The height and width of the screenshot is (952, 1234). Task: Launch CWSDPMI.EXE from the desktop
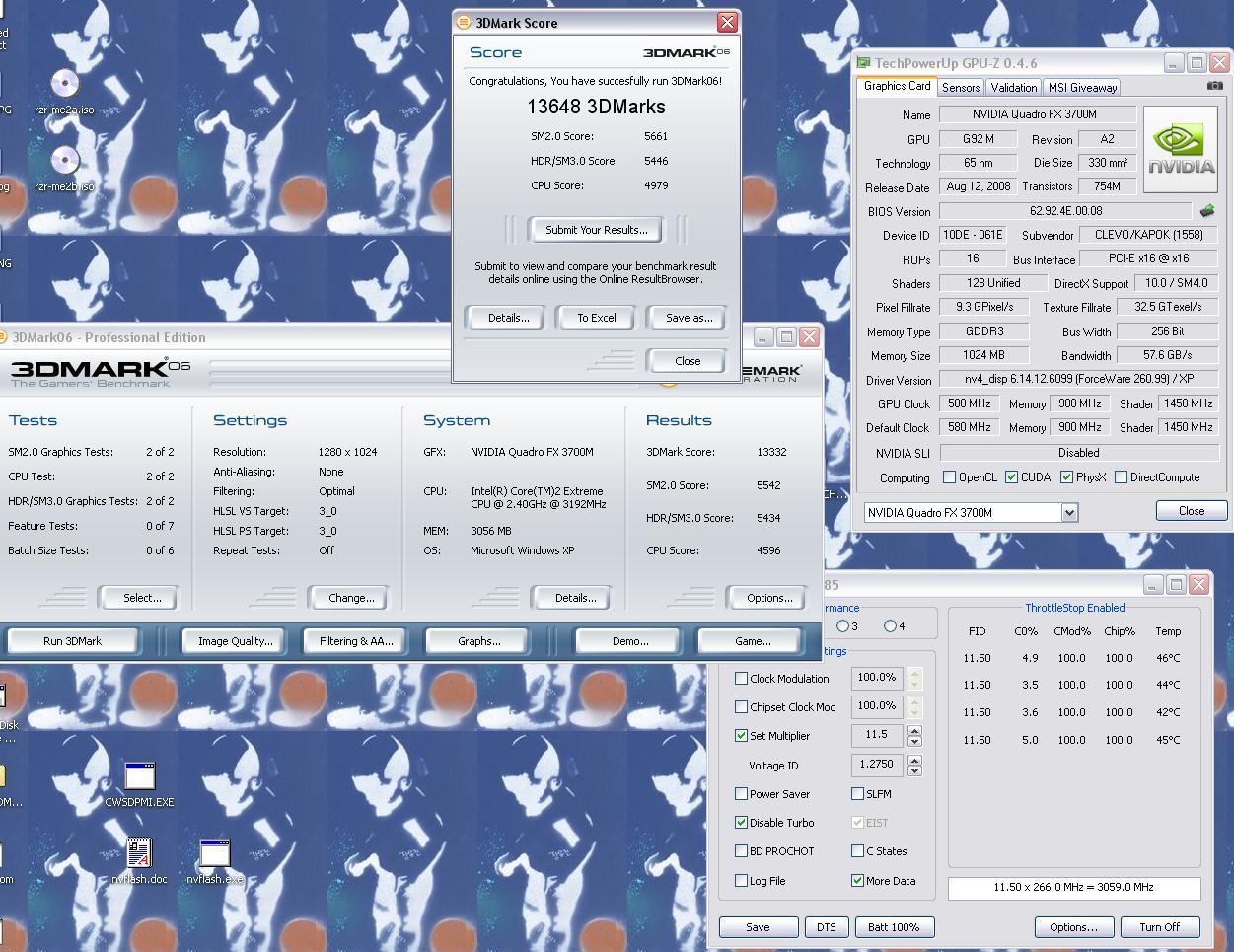[139, 777]
